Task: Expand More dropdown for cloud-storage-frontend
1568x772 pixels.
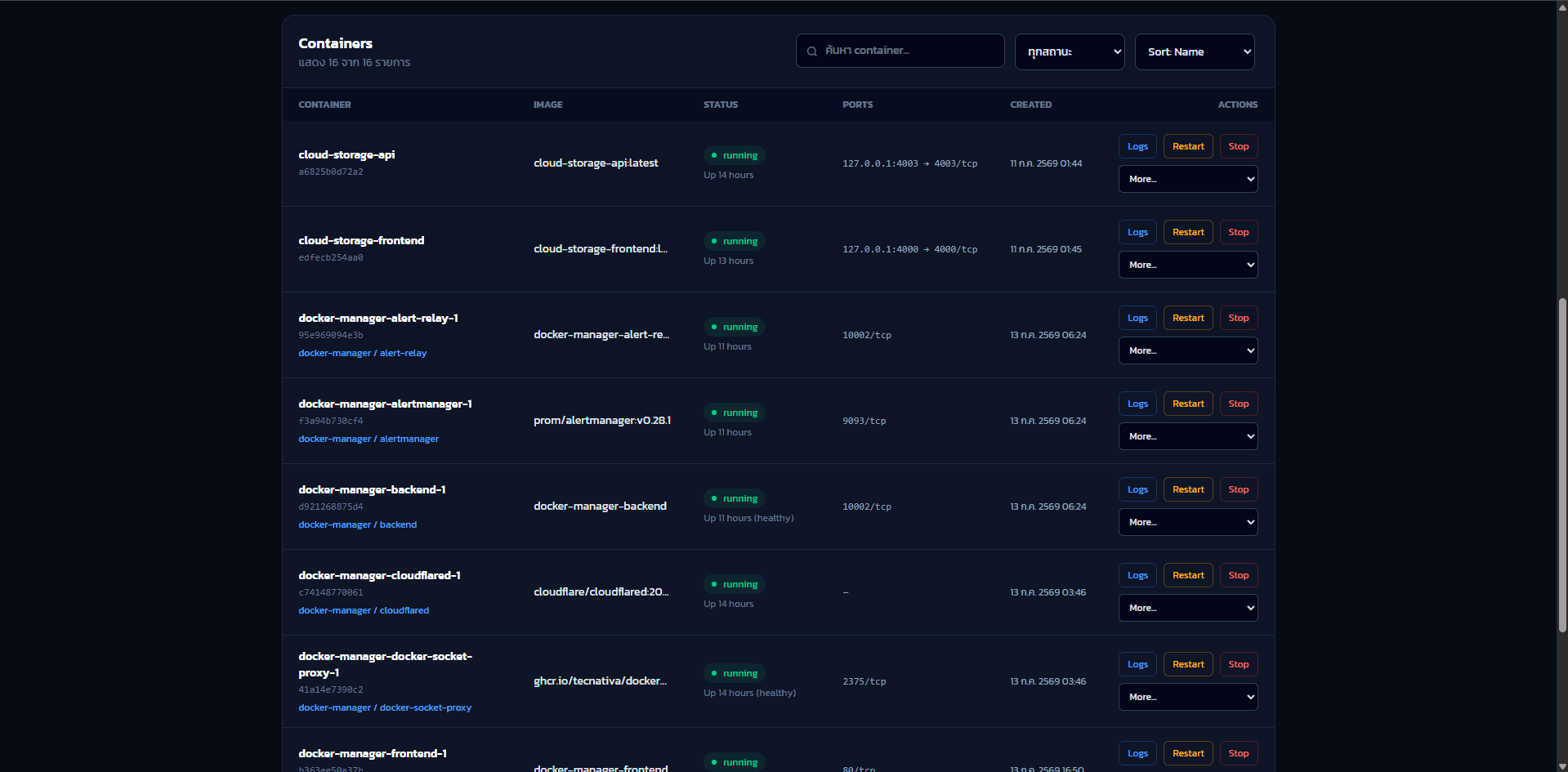Action: point(1188,265)
